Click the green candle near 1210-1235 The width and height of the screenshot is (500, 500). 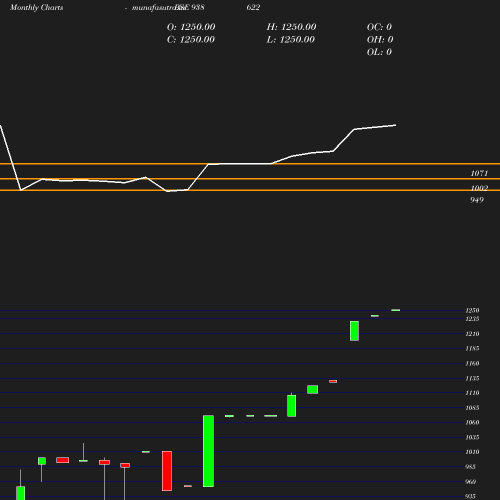354,331
